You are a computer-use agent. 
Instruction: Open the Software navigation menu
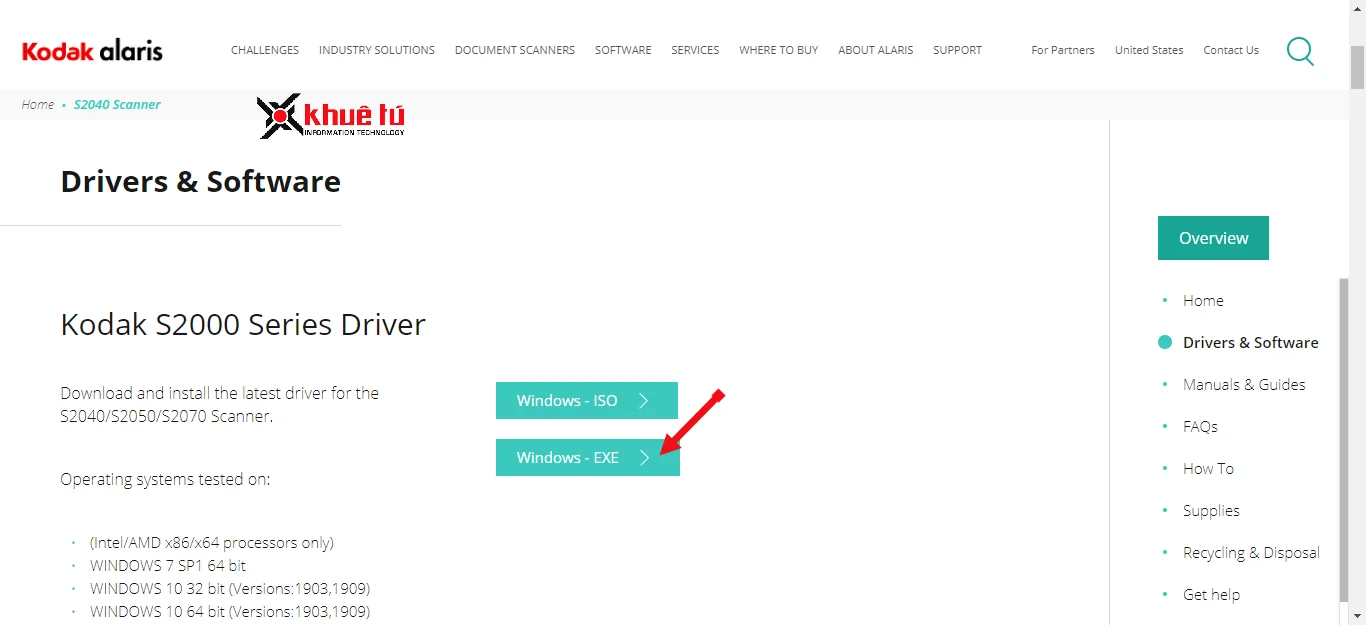623,50
